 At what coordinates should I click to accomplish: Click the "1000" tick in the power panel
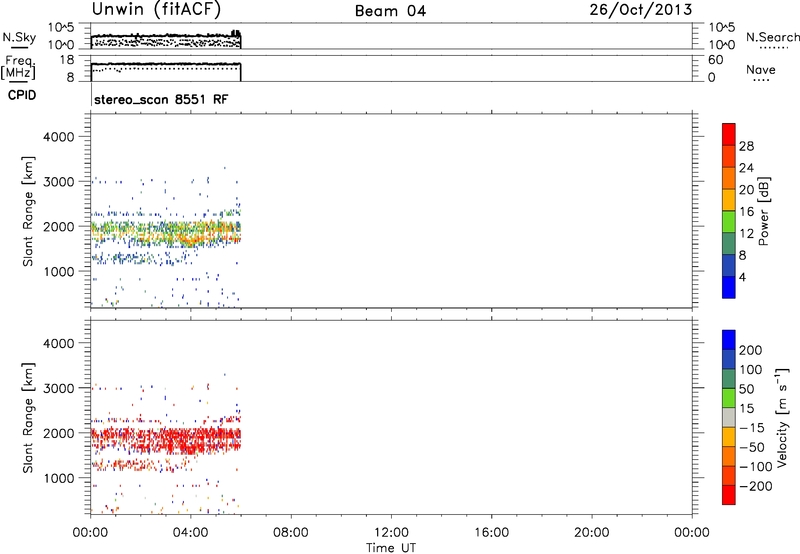click(x=59, y=271)
